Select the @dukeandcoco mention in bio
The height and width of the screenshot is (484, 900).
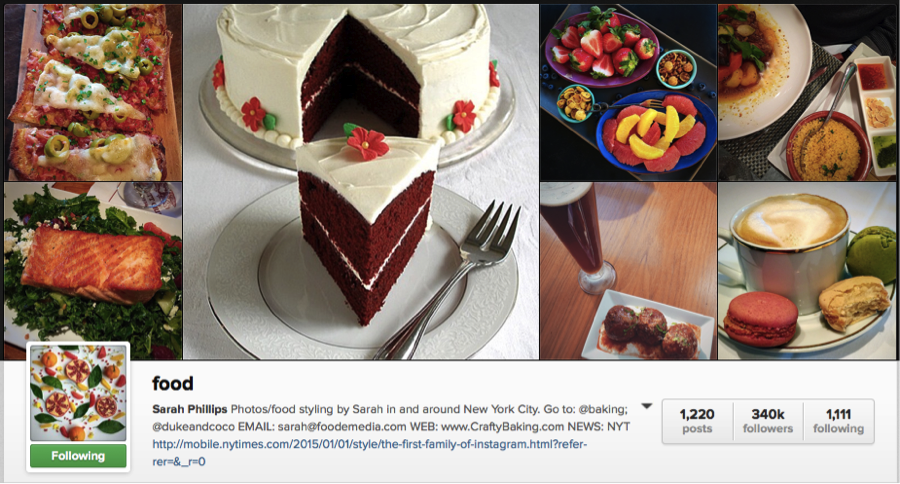coord(187,427)
